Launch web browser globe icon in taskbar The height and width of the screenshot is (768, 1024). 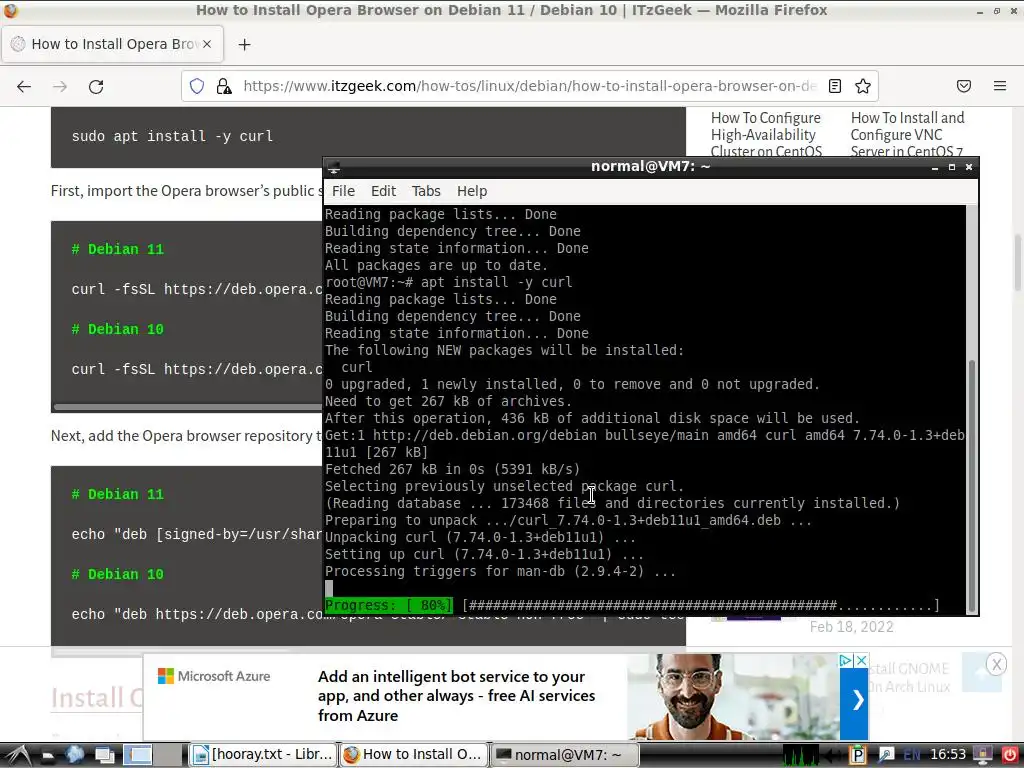coord(75,755)
